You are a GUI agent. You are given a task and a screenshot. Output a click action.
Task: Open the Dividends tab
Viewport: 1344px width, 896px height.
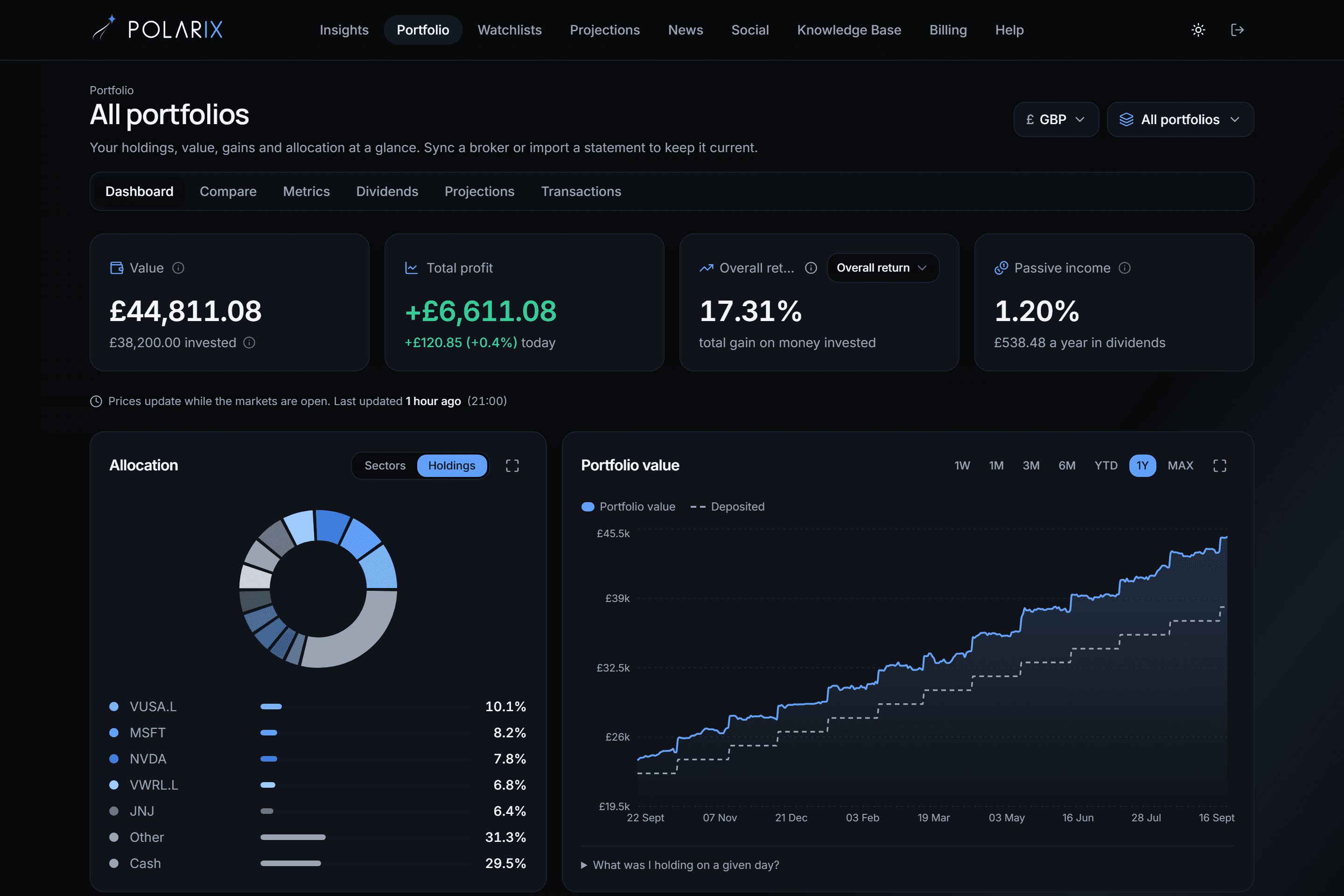(387, 191)
